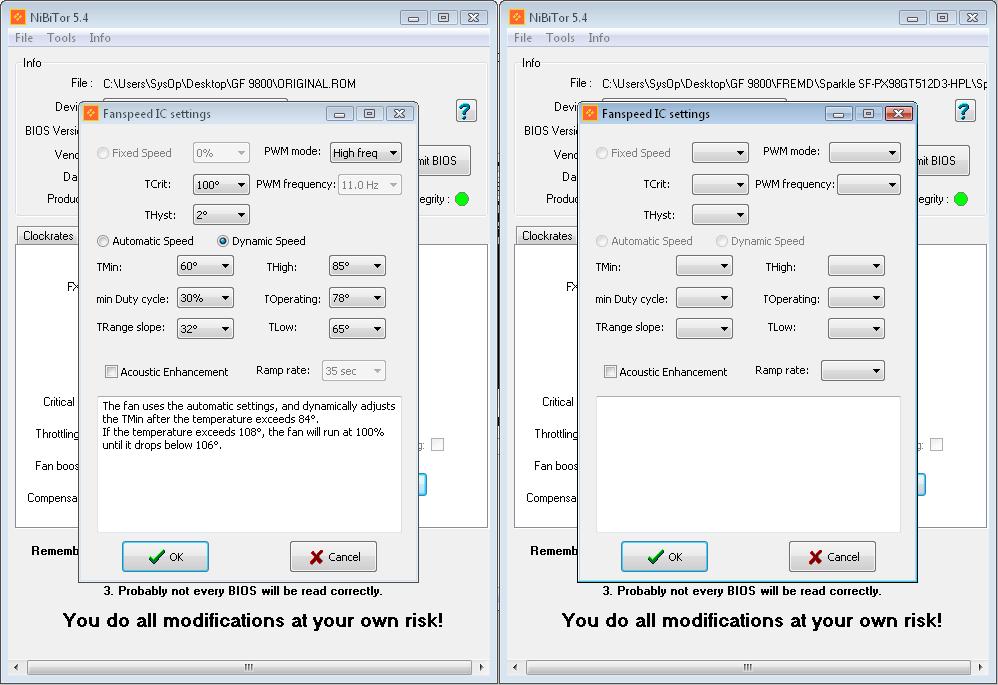Open the empty THigh dropdown in right dialog
The image size is (998, 685).
[856, 266]
